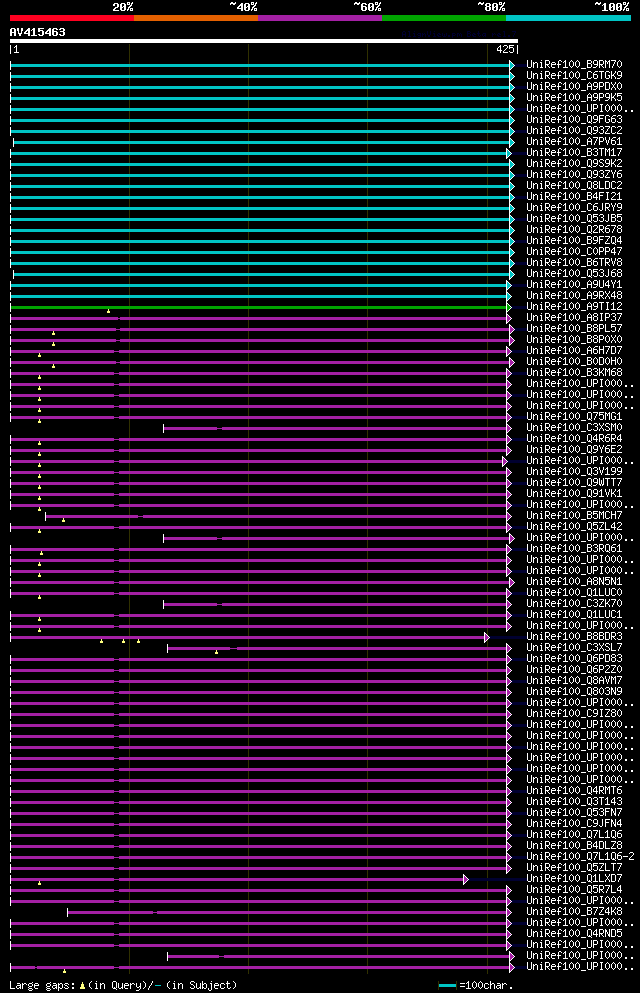Screen dimensions: 640x993
Task: Open the UniRef100_A8IP37 hit
Action: pyautogui.click(x=574, y=317)
